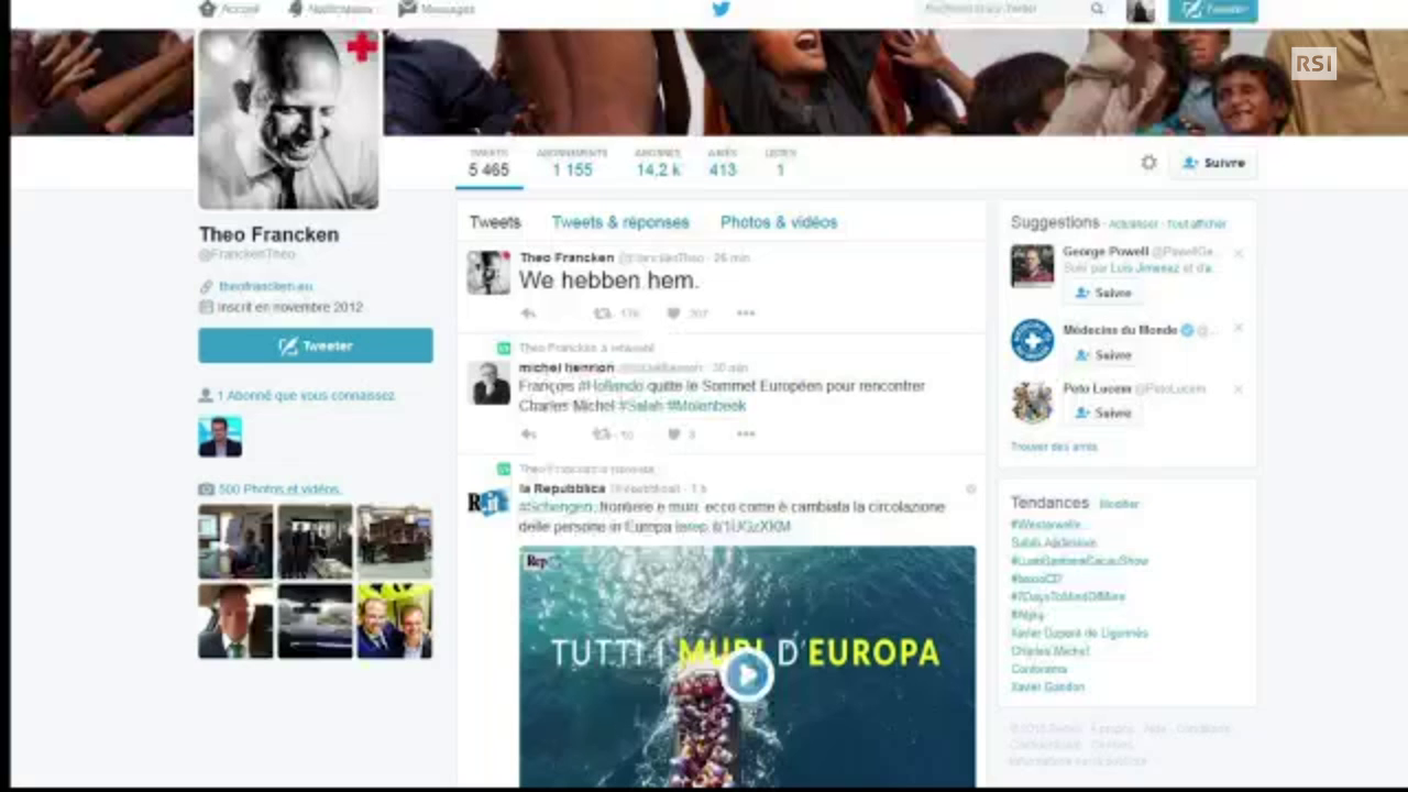Open Notifications bell in top bar
Image resolution: width=1408 pixels, height=792 pixels.
tap(295, 8)
